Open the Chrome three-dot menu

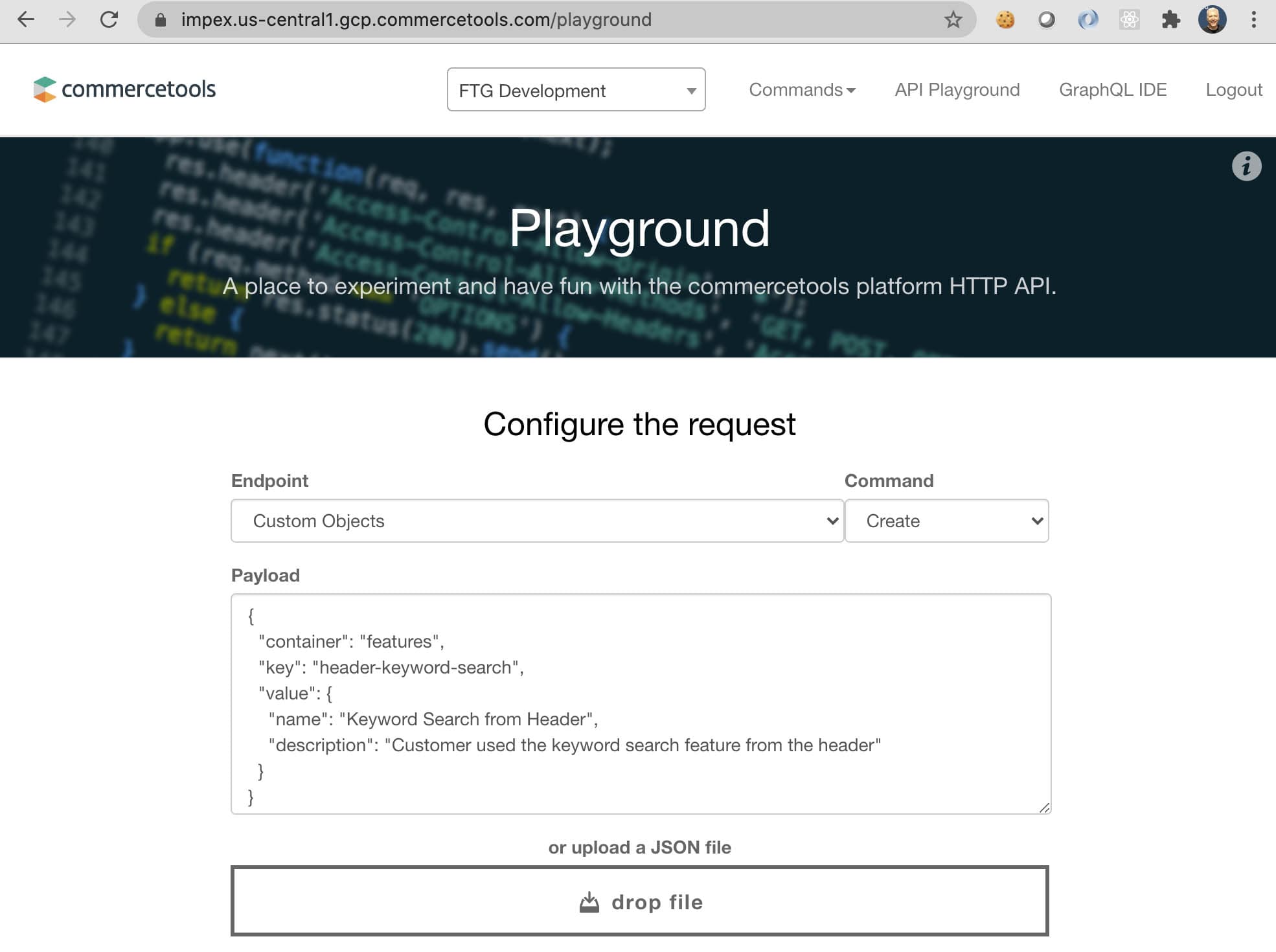(1254, 20)
